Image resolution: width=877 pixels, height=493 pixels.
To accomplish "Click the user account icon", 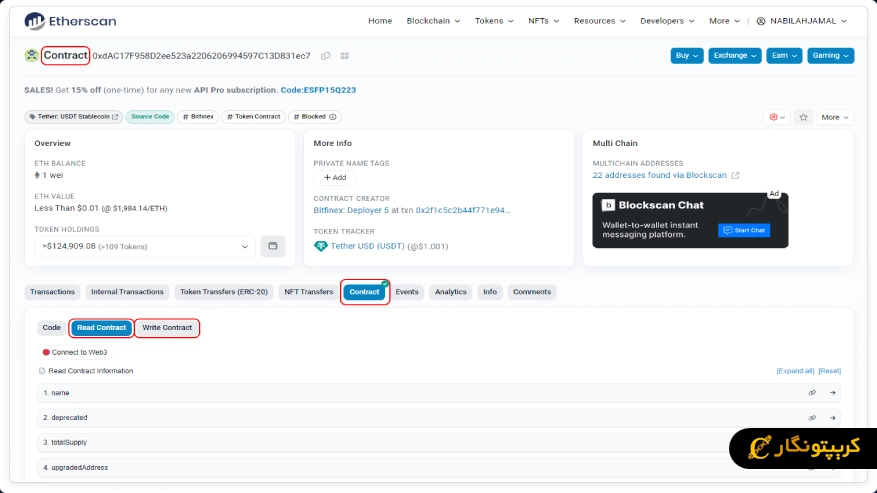I will coord(761,21).
